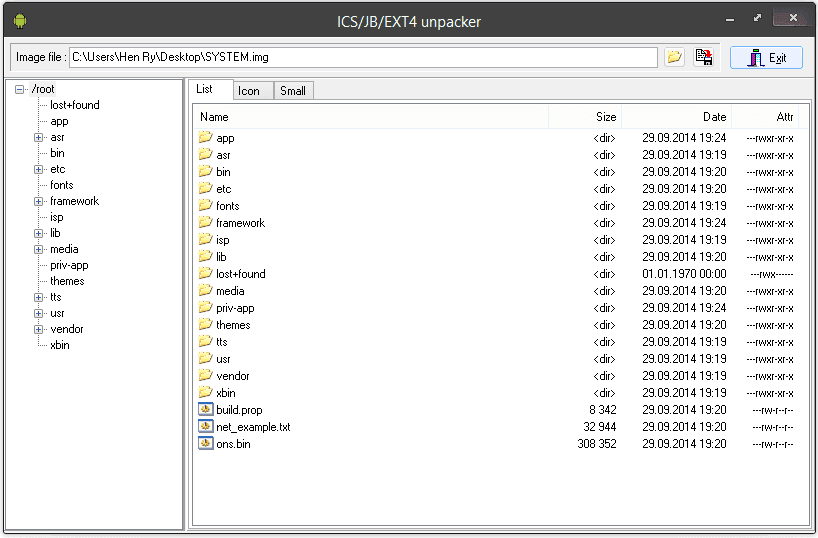Sort by the Attr column header

(765, 117)
